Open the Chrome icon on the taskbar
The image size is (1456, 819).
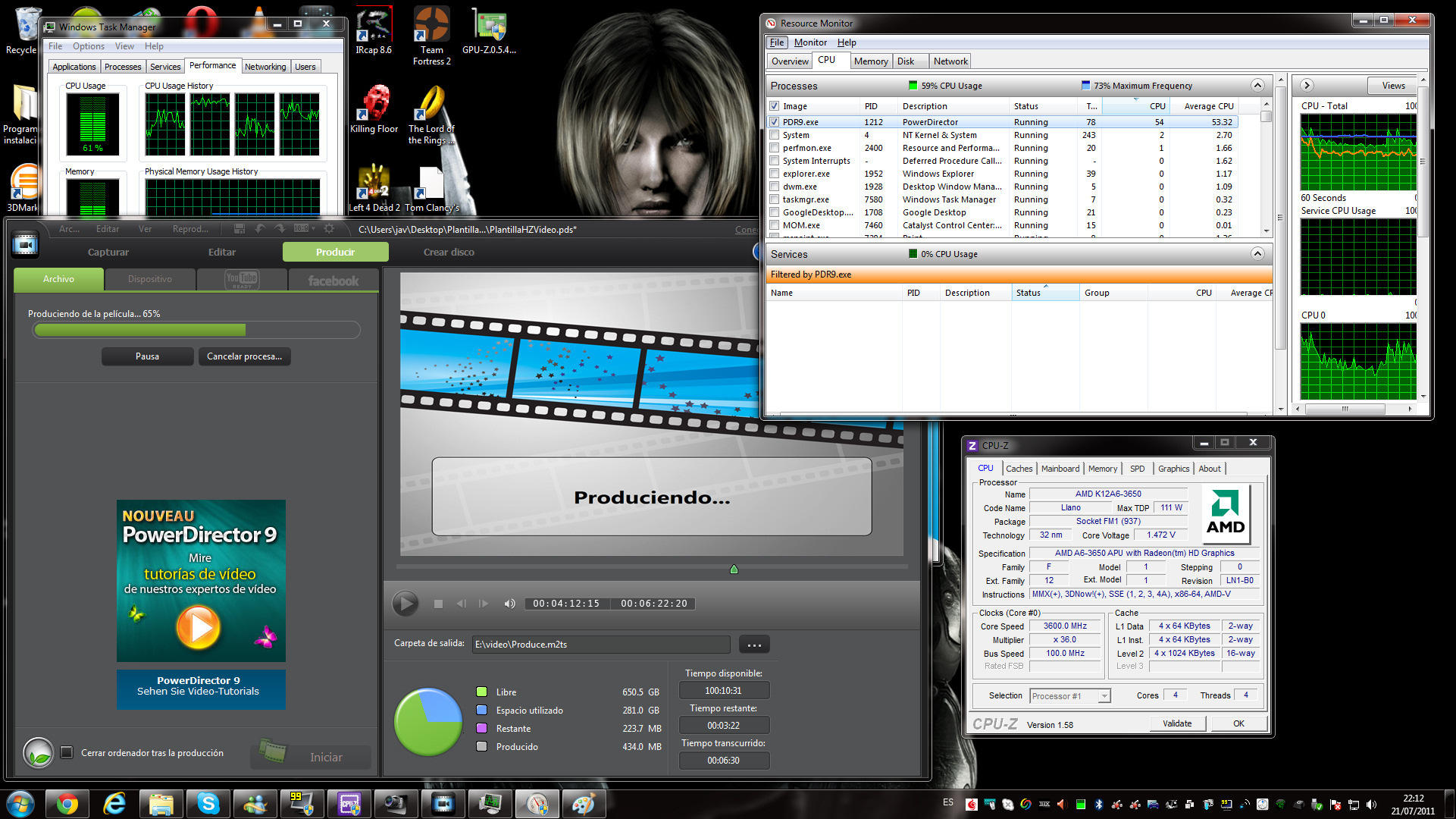click(x=67, y=804)
